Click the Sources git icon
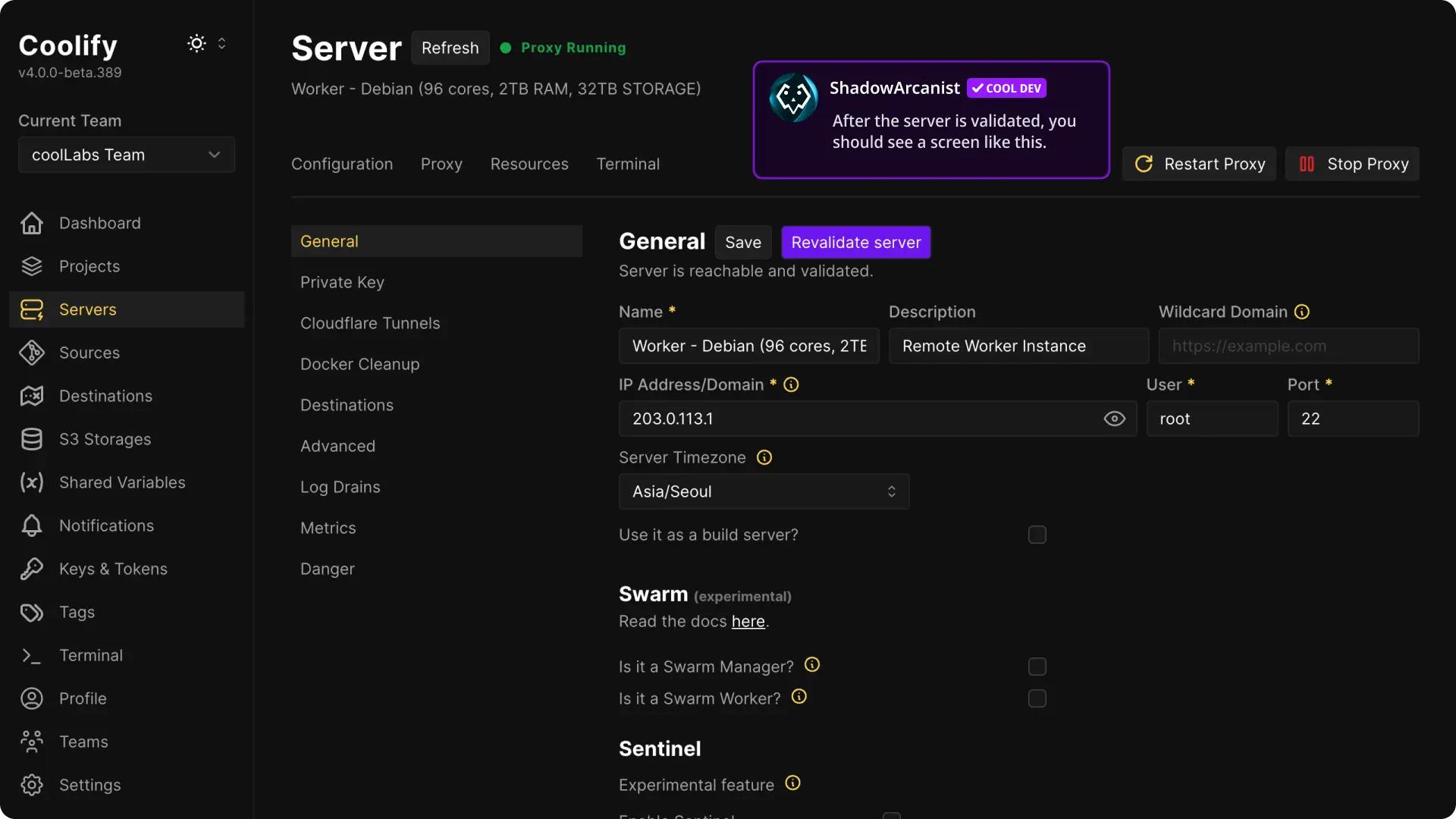This screenshot has width=1456, height=819. tap(32, 353)
